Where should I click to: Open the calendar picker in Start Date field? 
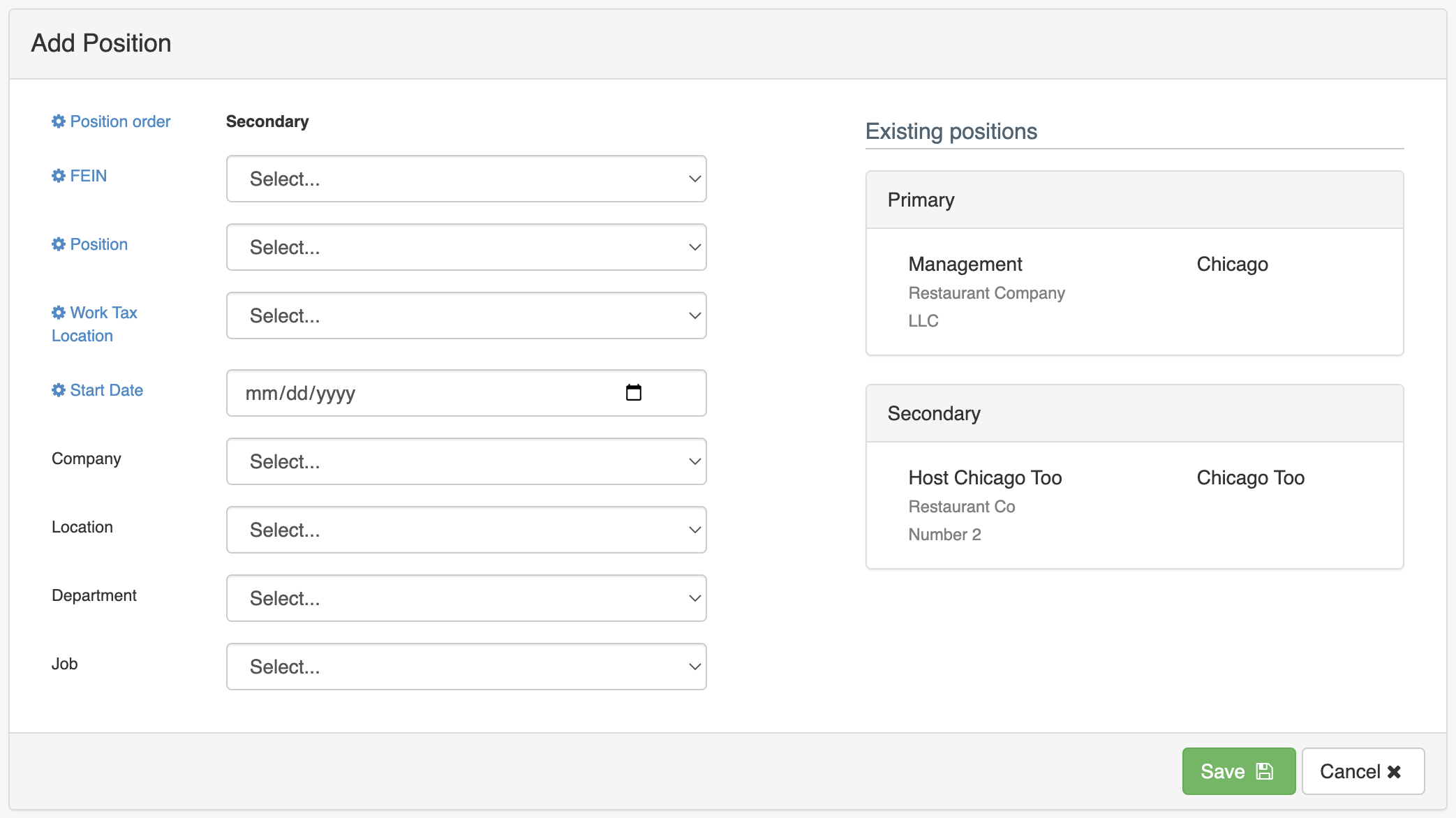[x=634, y=392]
